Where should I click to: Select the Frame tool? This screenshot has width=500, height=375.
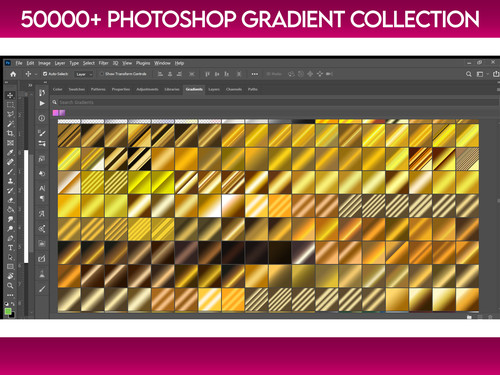pos(10,143)
